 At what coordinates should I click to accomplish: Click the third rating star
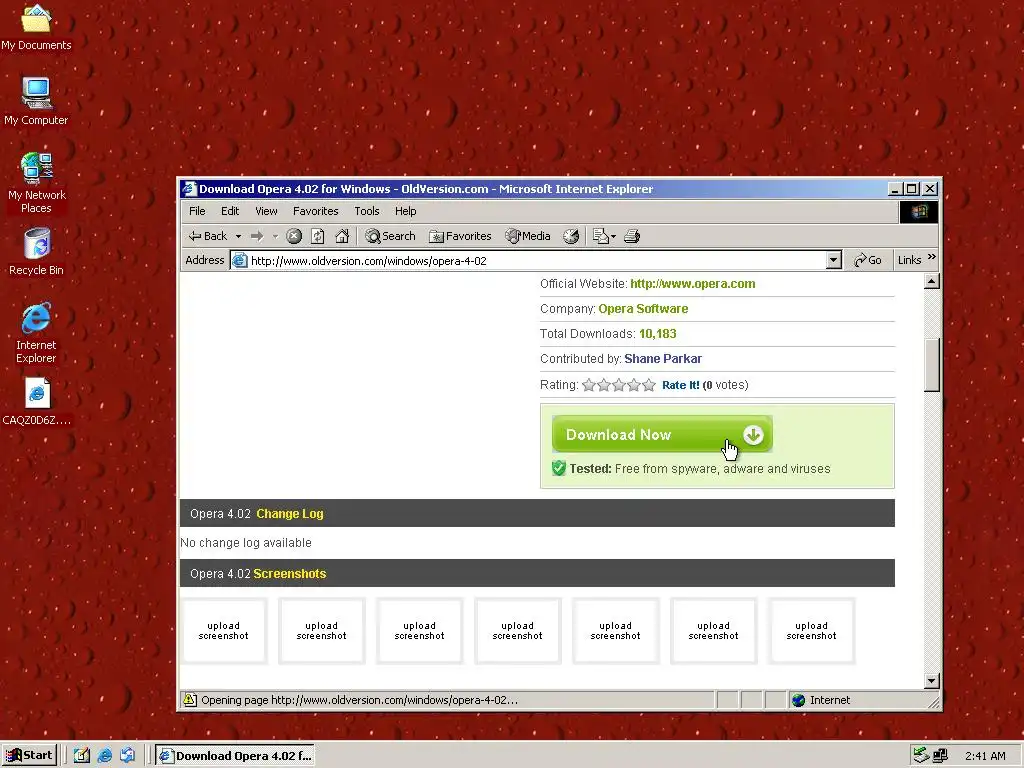618,385
